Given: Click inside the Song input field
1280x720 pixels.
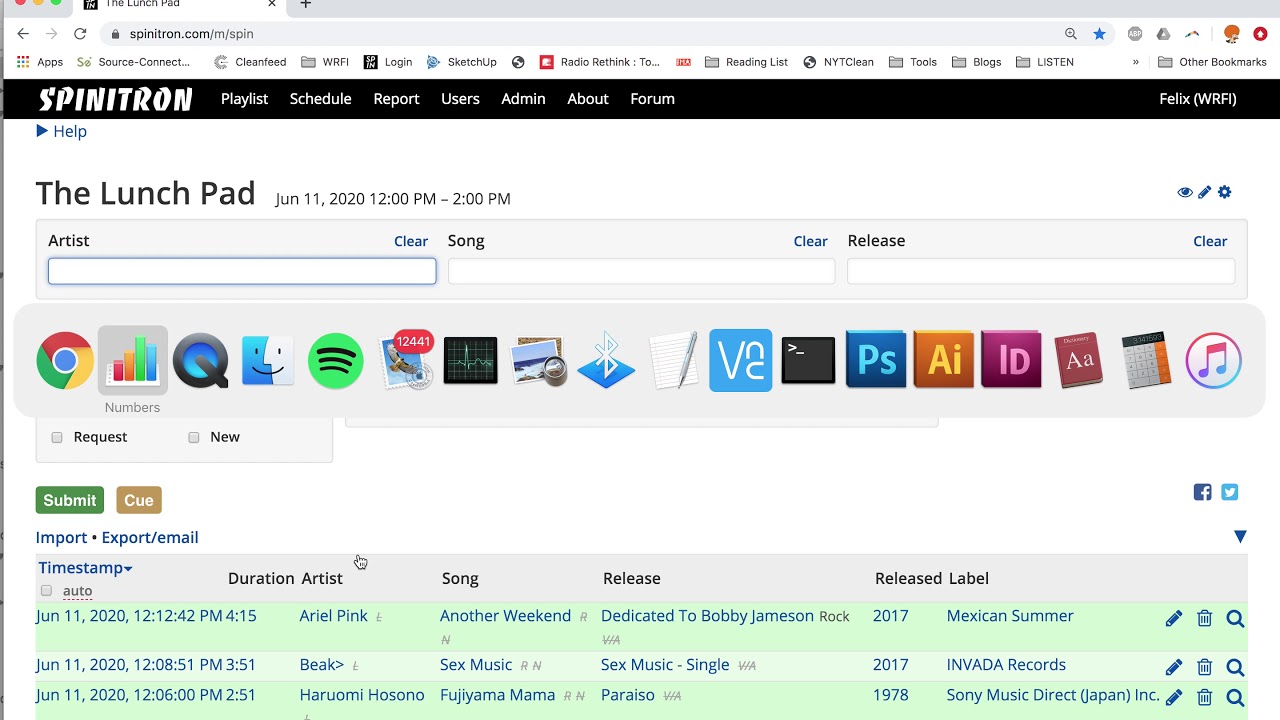Looking at the screenshot, I should click(641, 271).
